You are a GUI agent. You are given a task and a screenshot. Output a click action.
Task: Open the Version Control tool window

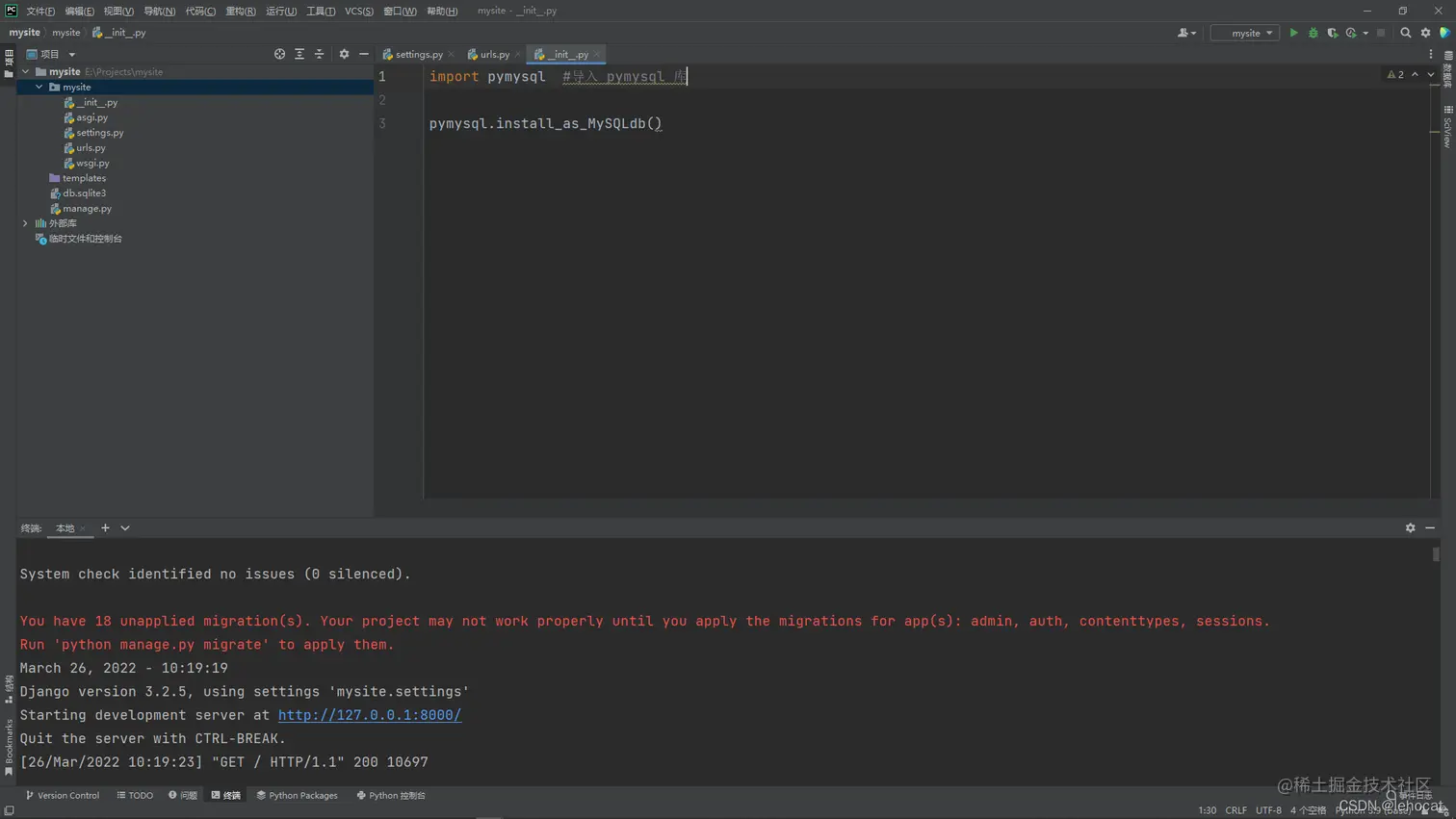pos(63,796)
